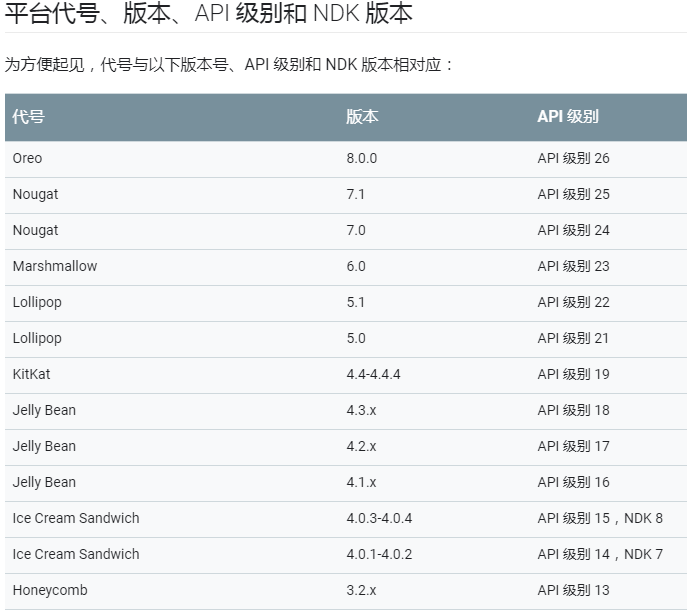Image resolution: width=687 pixels, height=610 pixels.
Task: Select the Nougat cell in the 7.1 row
Action: point(36,194)
